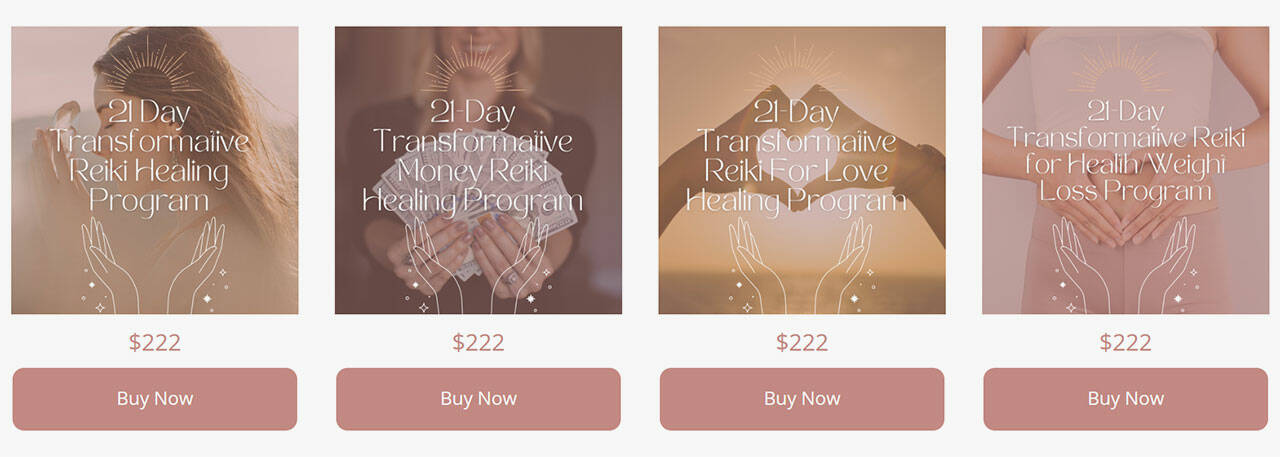Click the outlined hands icon on the Reiki Healing Program card
1280x457 pixels.
pos(154,266)
